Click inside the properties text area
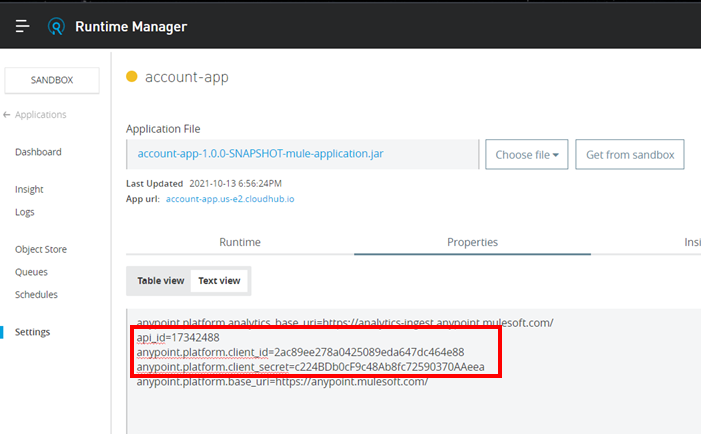The width and height of the screenshot is (701, 434). coord(400,405)
